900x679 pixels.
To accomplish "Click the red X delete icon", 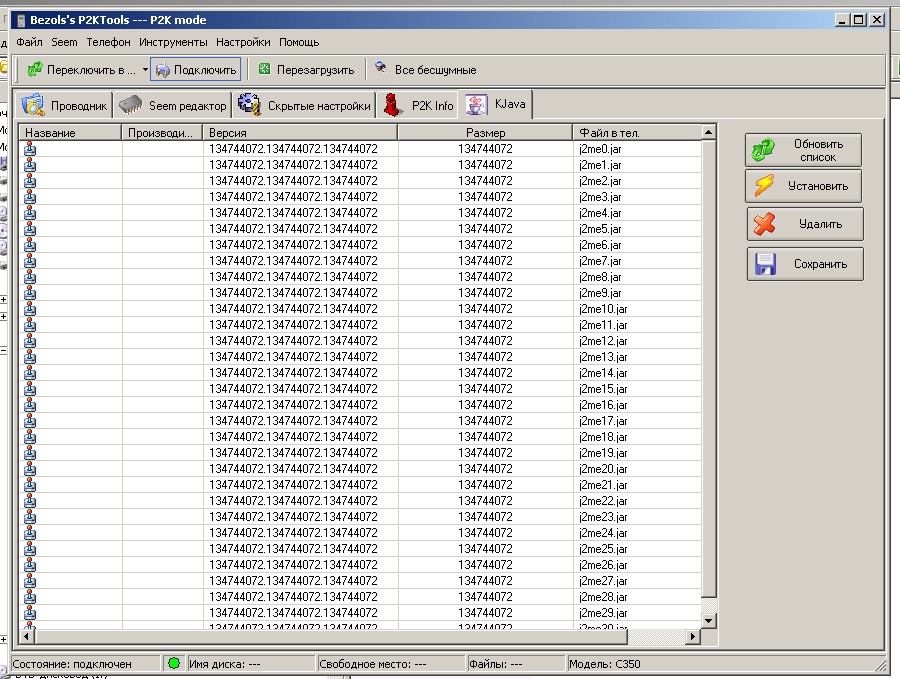I will click(765, 224).
